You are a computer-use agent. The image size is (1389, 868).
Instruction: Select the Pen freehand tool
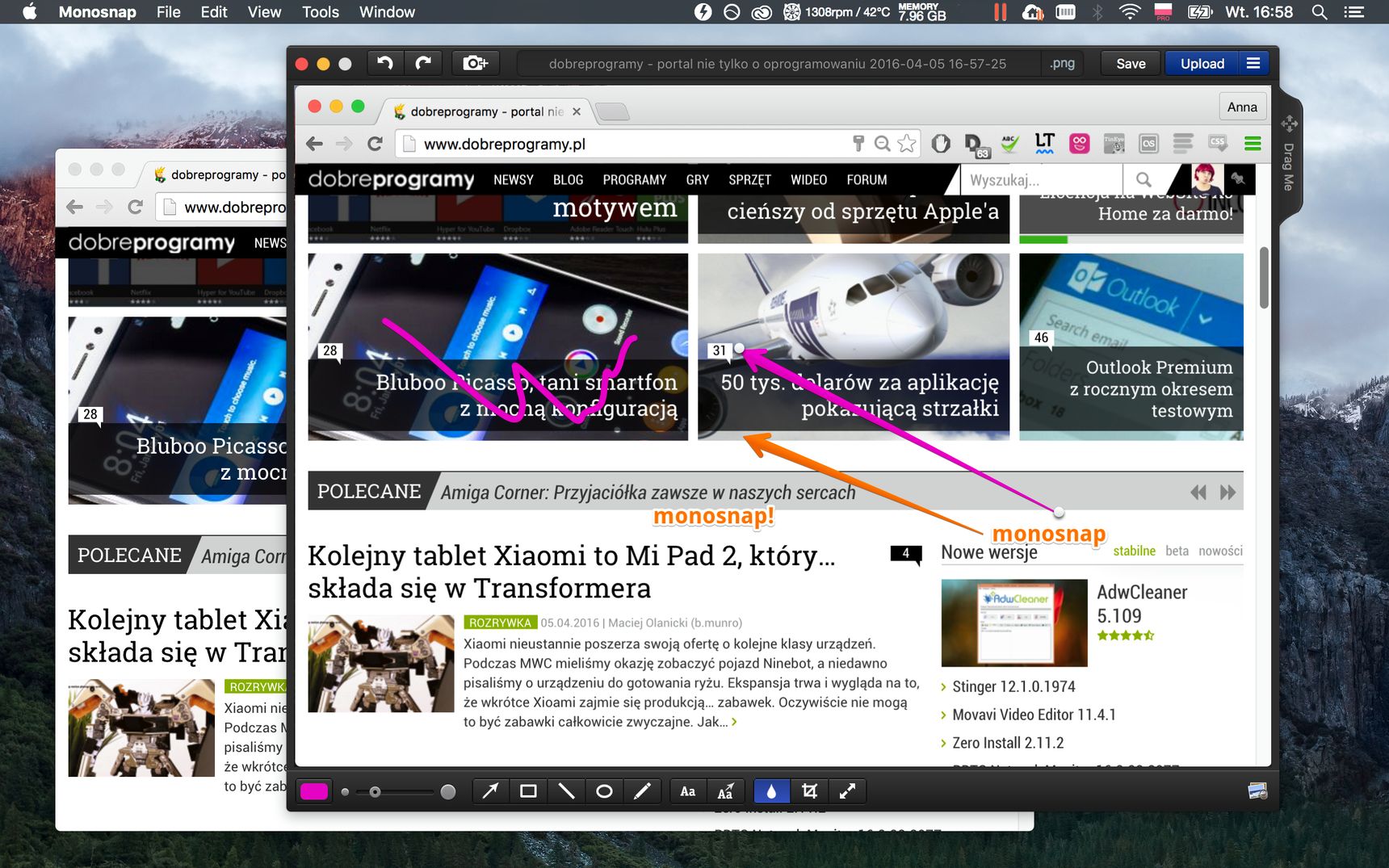tap(642, 791)
